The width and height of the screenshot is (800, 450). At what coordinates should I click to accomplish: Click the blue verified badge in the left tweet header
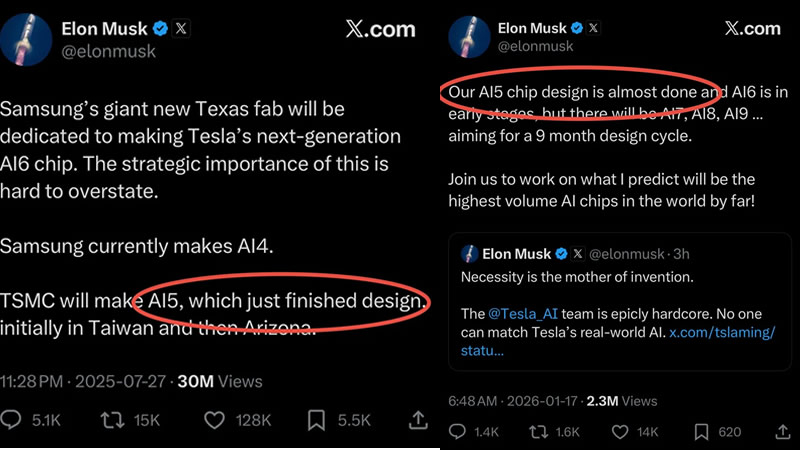159,28
